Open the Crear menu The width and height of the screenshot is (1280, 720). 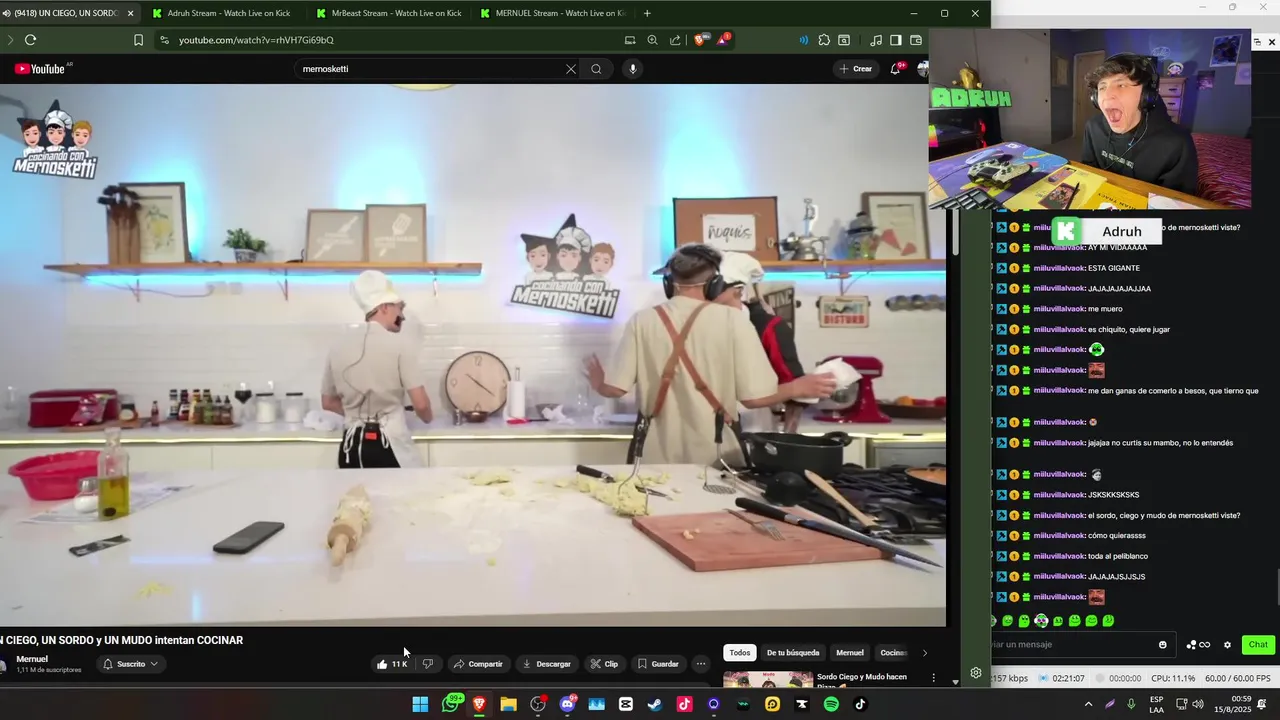(x=855, y=69)
